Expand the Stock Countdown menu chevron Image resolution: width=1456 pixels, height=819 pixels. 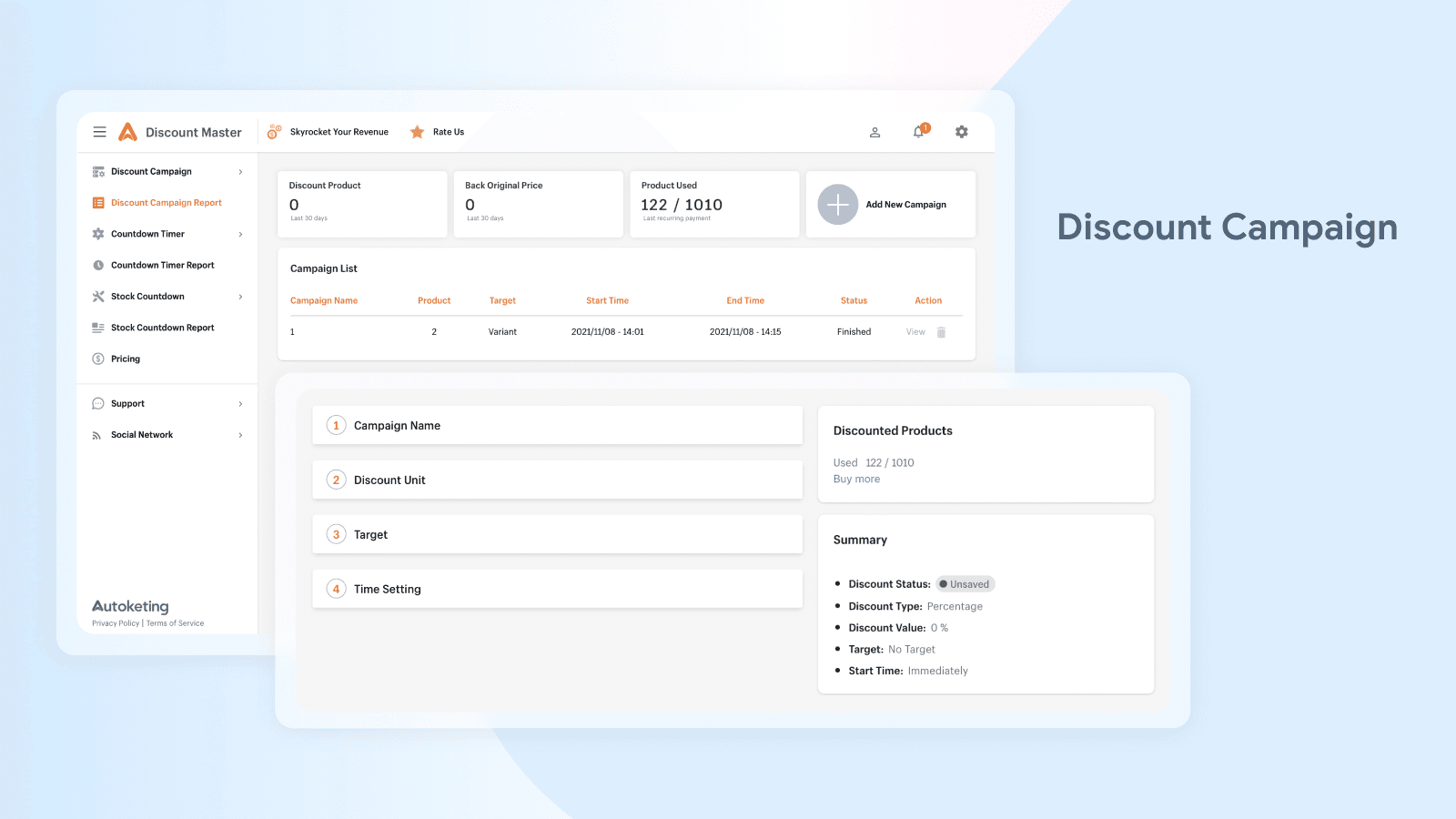240,297
